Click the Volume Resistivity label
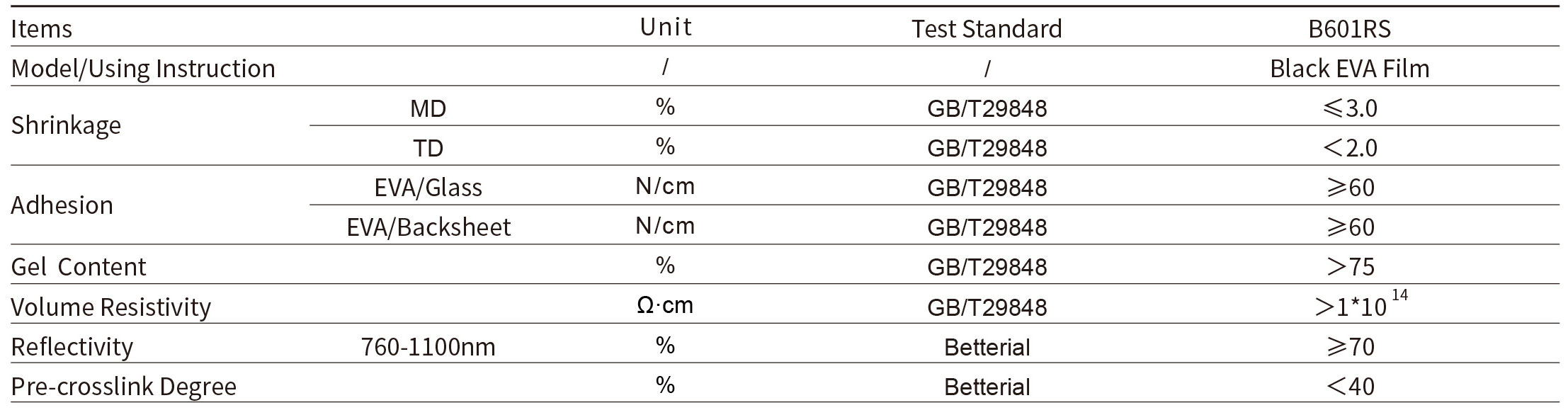1568x410 pixels. (110, 307)
